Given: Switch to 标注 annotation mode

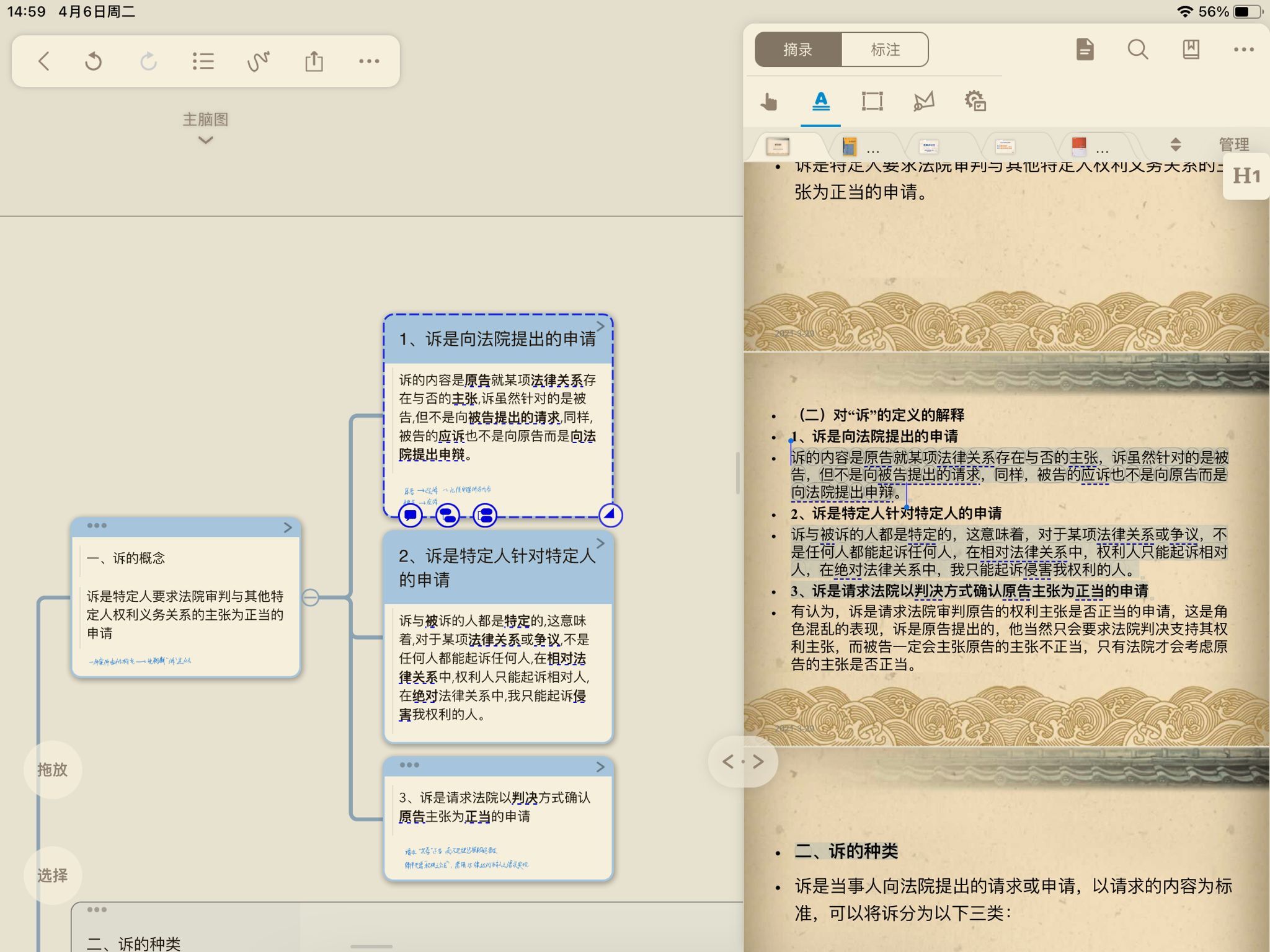Looking at the screenshot, I should tap(885, 50).
